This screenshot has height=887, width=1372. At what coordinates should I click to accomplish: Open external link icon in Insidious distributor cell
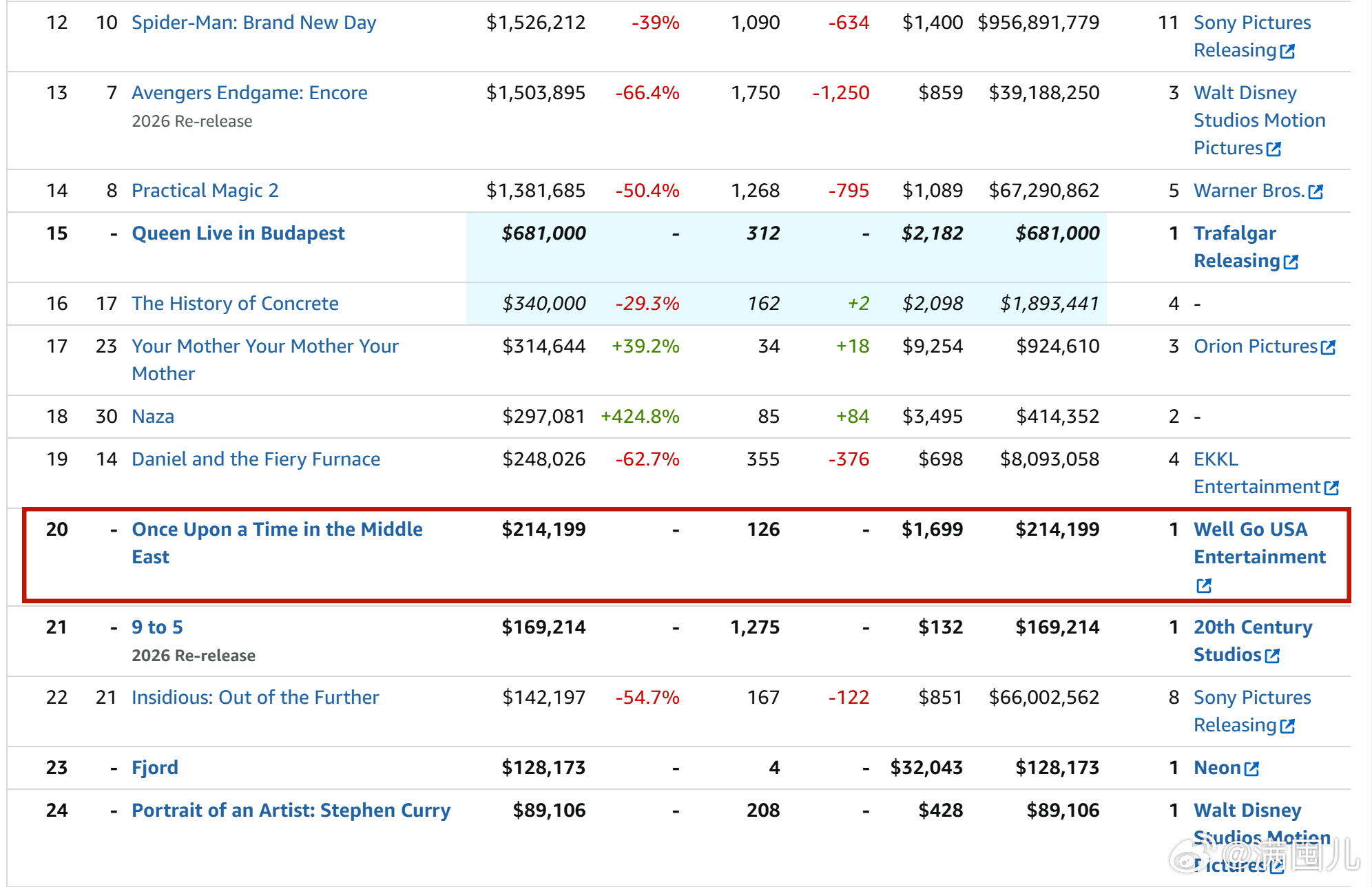pyautogui.click(x=1287, y=726)
